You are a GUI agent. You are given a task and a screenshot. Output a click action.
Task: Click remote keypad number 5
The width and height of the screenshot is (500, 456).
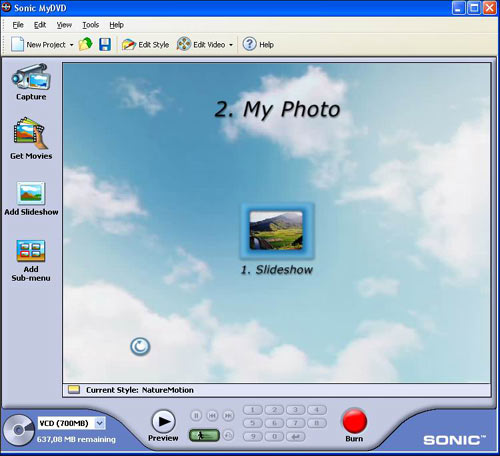[252, 423]
